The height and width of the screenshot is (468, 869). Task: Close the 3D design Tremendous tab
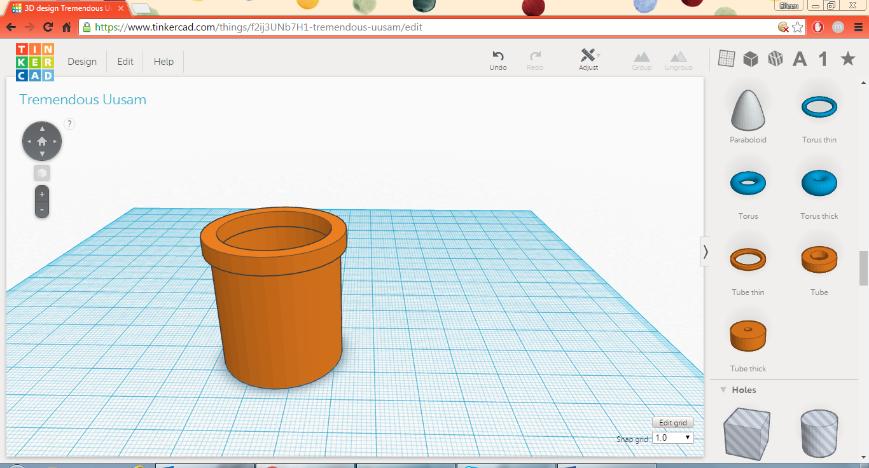[120, 8]
